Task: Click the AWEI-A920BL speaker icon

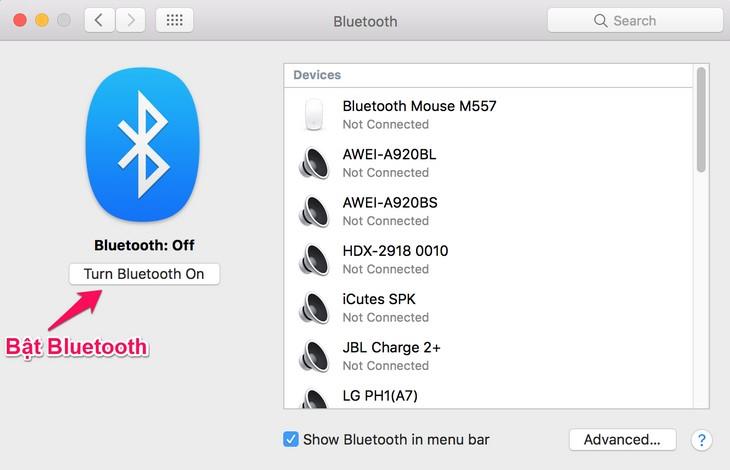Action: [314, 163]
